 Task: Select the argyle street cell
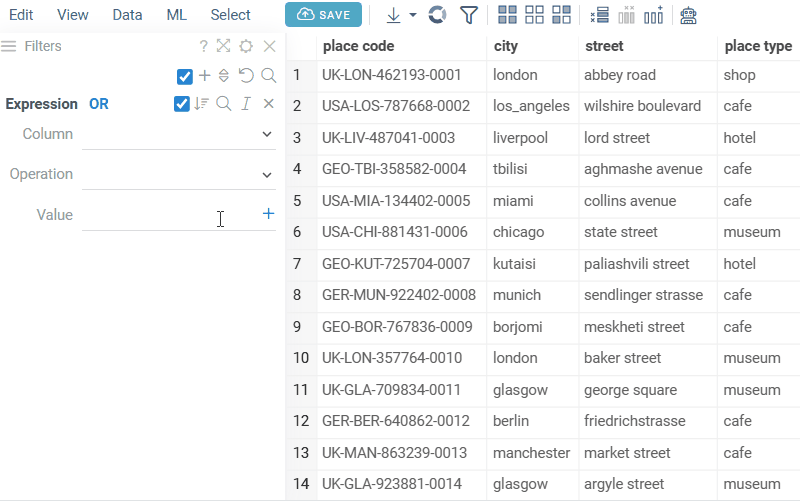[x=648, y=484]
